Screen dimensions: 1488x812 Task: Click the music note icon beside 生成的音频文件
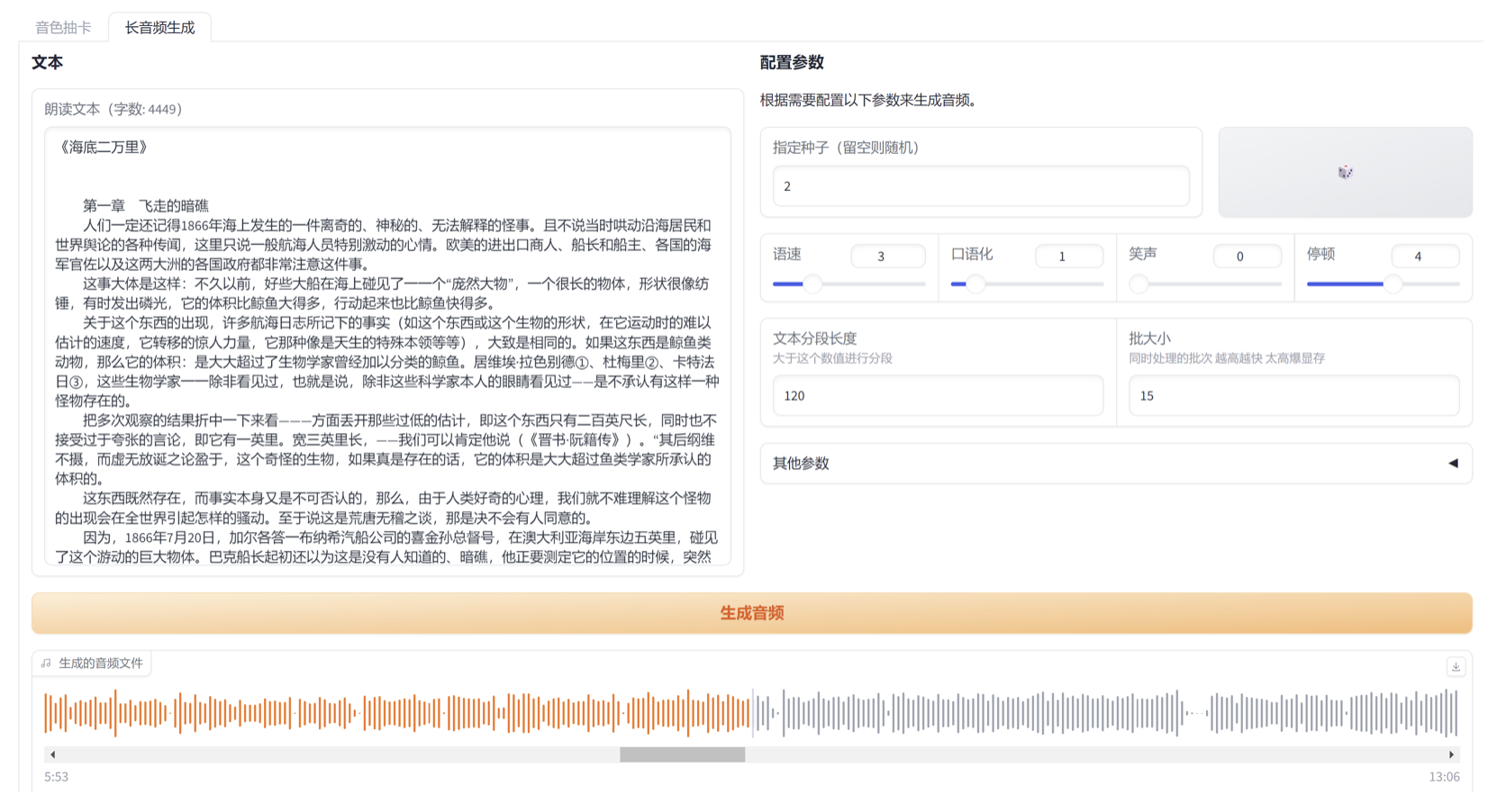(x=46, y=663)
